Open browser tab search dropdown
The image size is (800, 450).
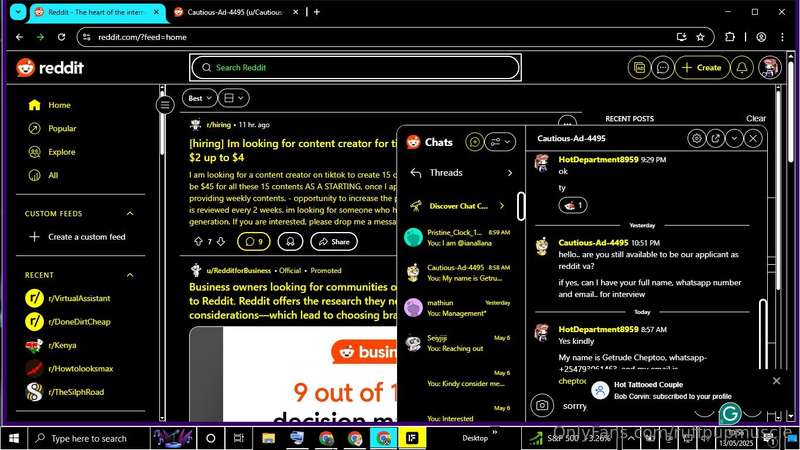point(18,12)
